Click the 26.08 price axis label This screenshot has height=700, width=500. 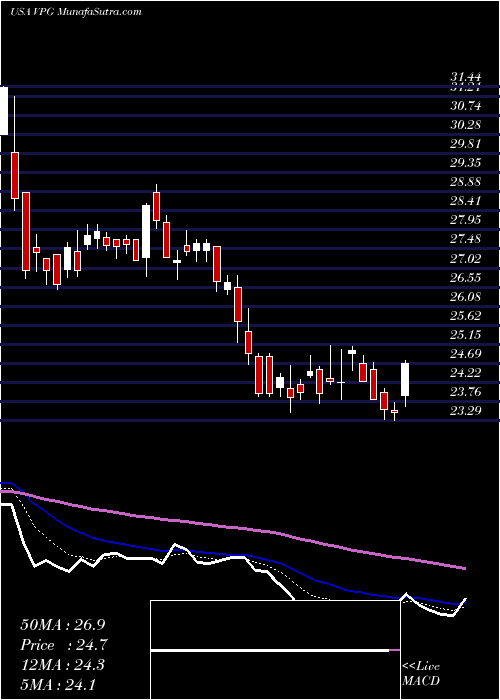(x=466, y=297)
